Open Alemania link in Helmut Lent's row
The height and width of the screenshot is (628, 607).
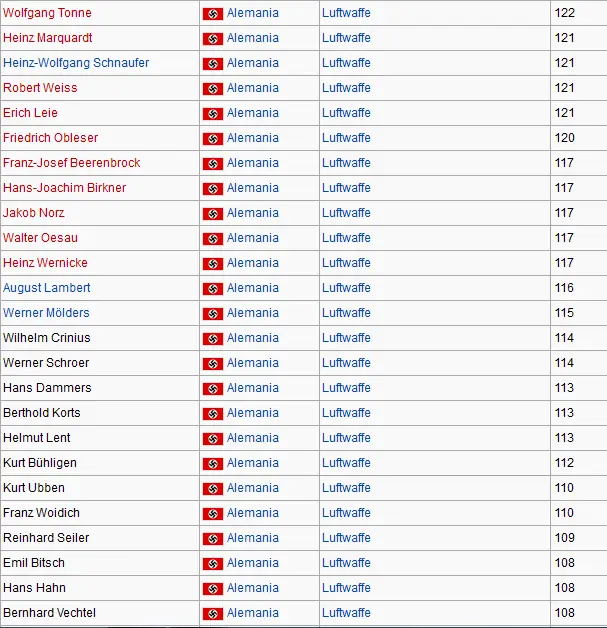click(x=253, y=438)
